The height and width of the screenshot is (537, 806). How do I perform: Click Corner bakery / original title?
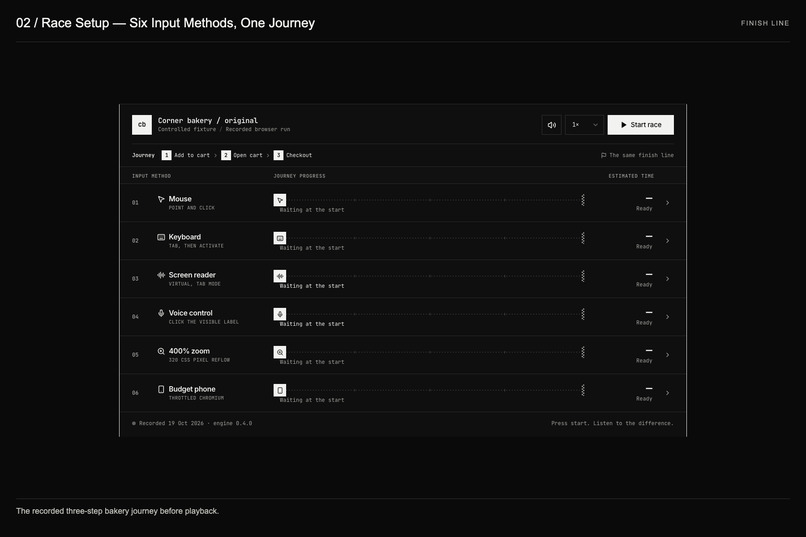pos(208,121)
